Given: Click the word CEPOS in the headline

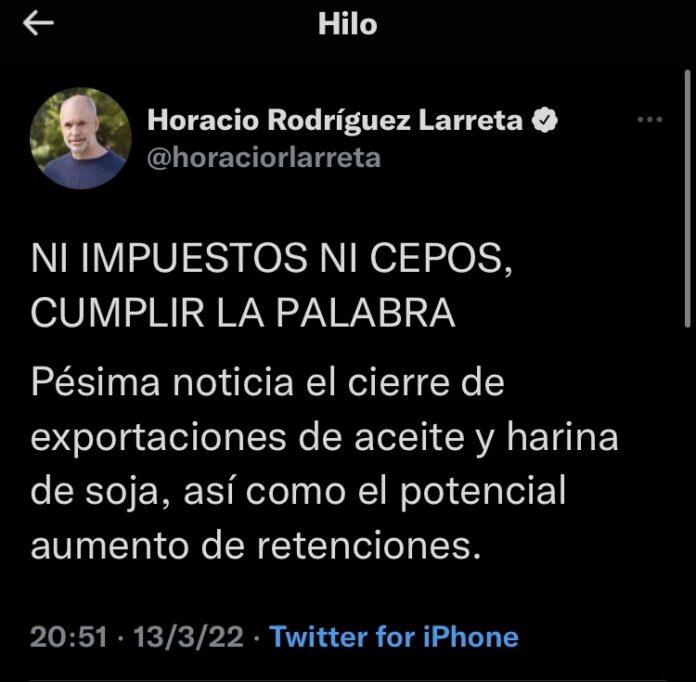Looking at the screenshot, I should point(441,259).
